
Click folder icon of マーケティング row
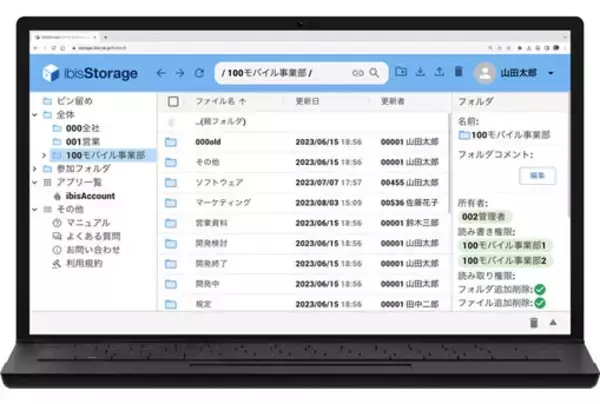(171, 203)
